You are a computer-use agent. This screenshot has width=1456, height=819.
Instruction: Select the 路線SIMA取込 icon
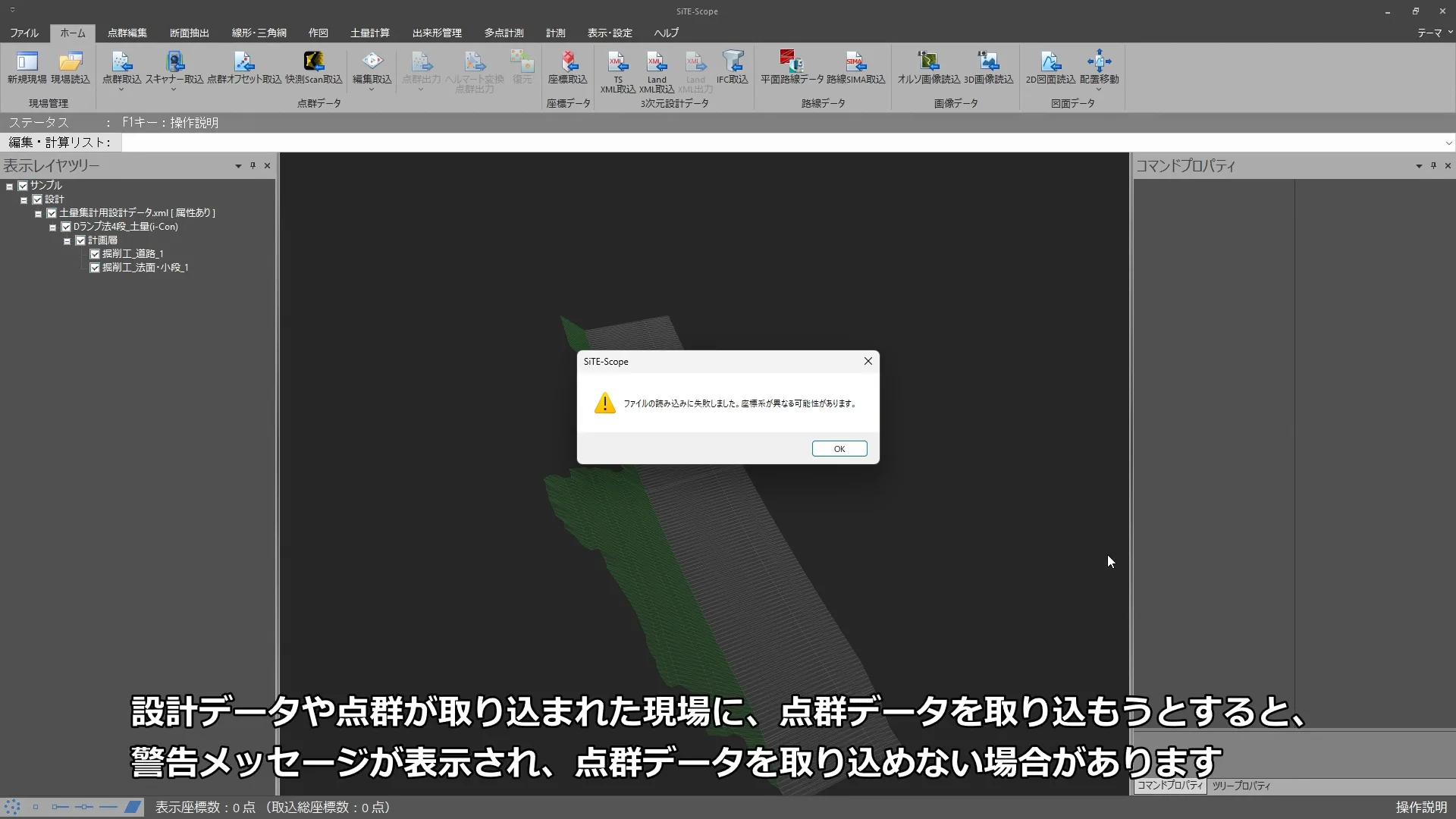tap(855, 62)
